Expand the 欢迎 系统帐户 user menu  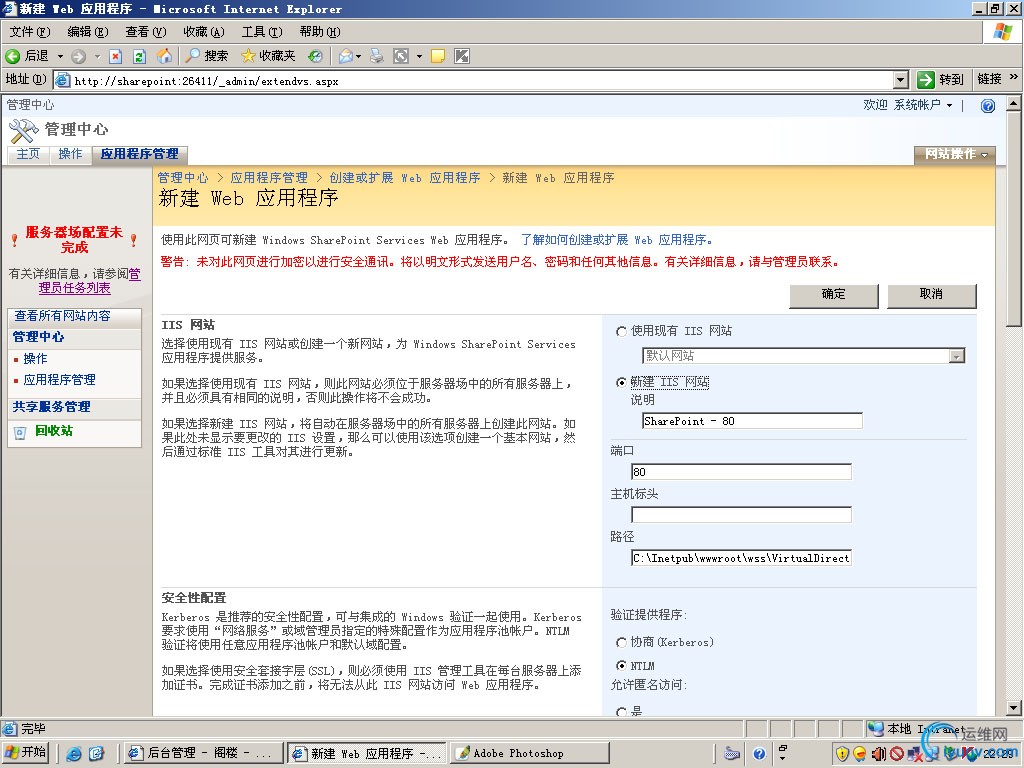point(908,105)
